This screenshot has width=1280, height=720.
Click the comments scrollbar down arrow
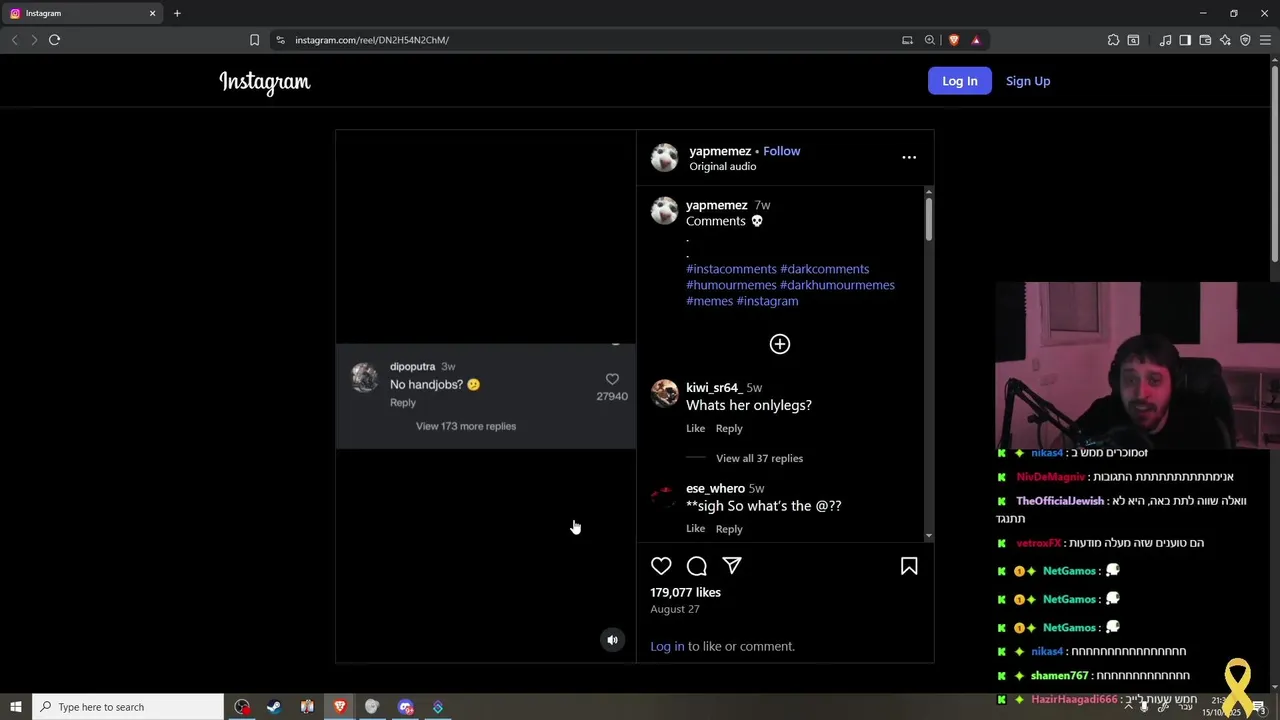(929, 536)
